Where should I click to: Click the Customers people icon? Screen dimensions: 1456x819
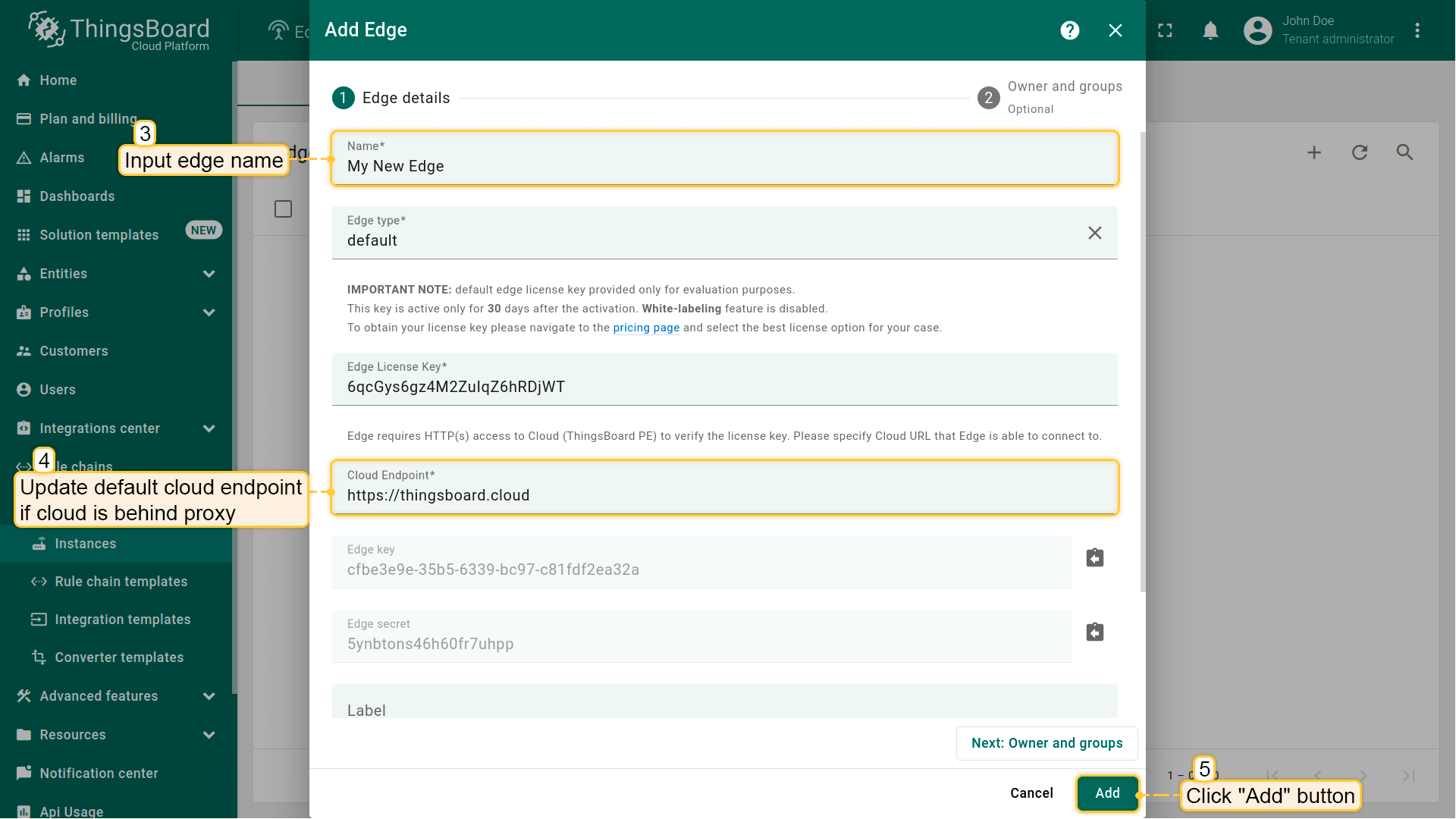(24, 351)
